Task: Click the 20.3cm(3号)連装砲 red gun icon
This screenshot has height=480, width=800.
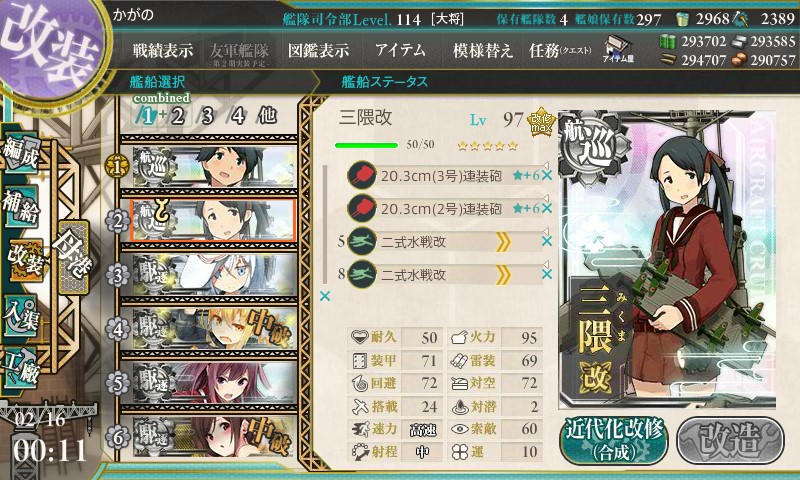Action: click(x=362, y=175)
